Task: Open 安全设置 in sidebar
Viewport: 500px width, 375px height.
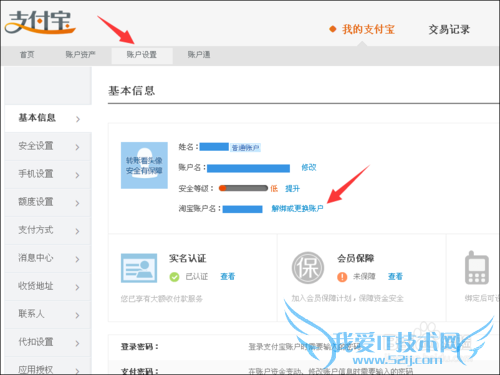Action: [x=48, y=146]
